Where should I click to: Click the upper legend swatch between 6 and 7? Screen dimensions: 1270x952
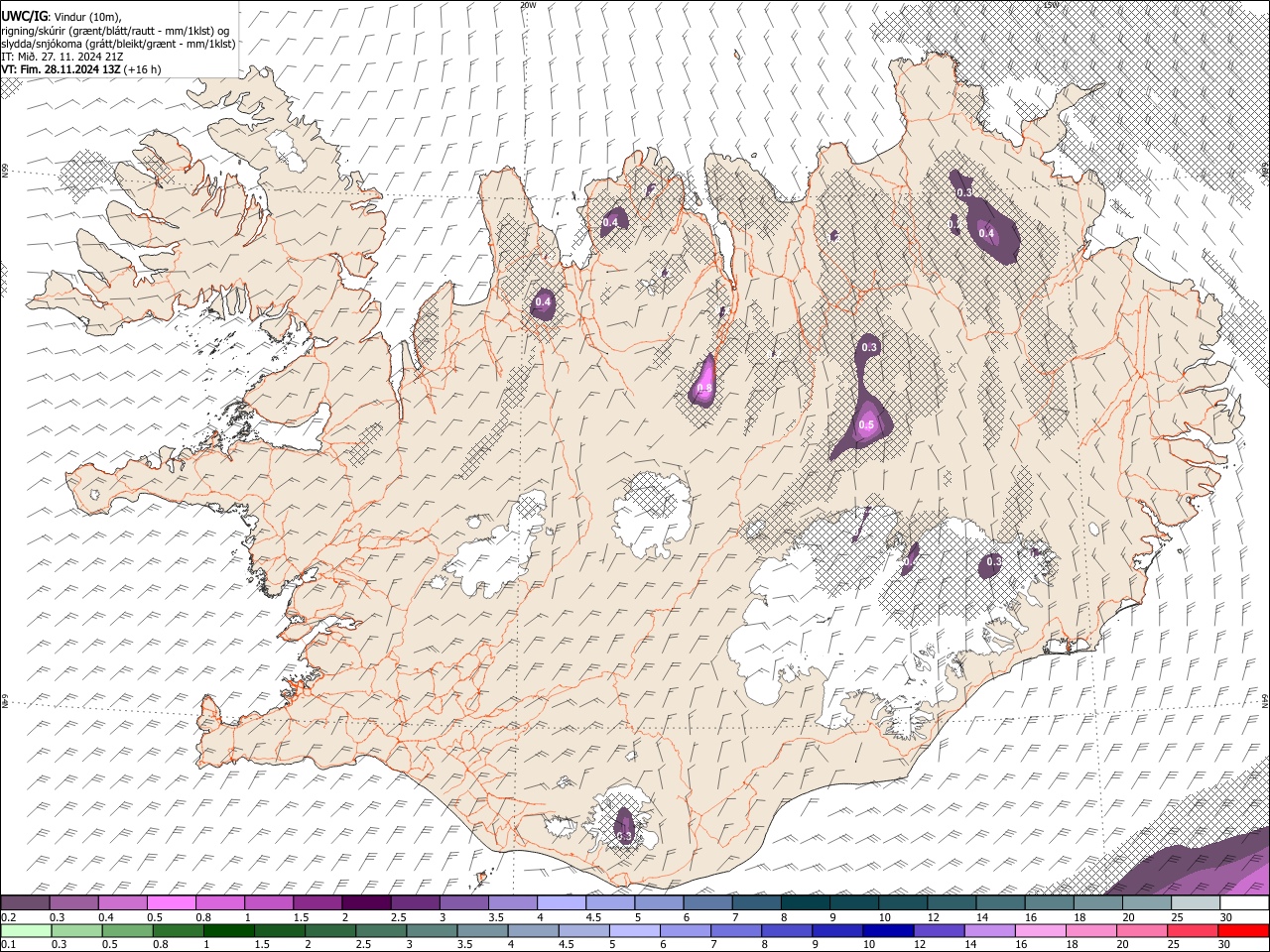click(x=707, y=902)
